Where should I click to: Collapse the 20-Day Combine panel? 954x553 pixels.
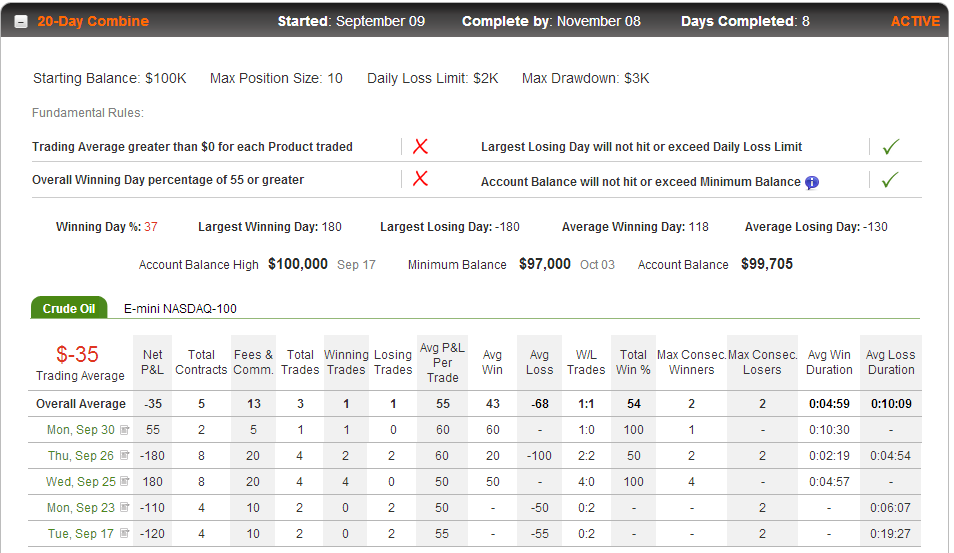21,22
